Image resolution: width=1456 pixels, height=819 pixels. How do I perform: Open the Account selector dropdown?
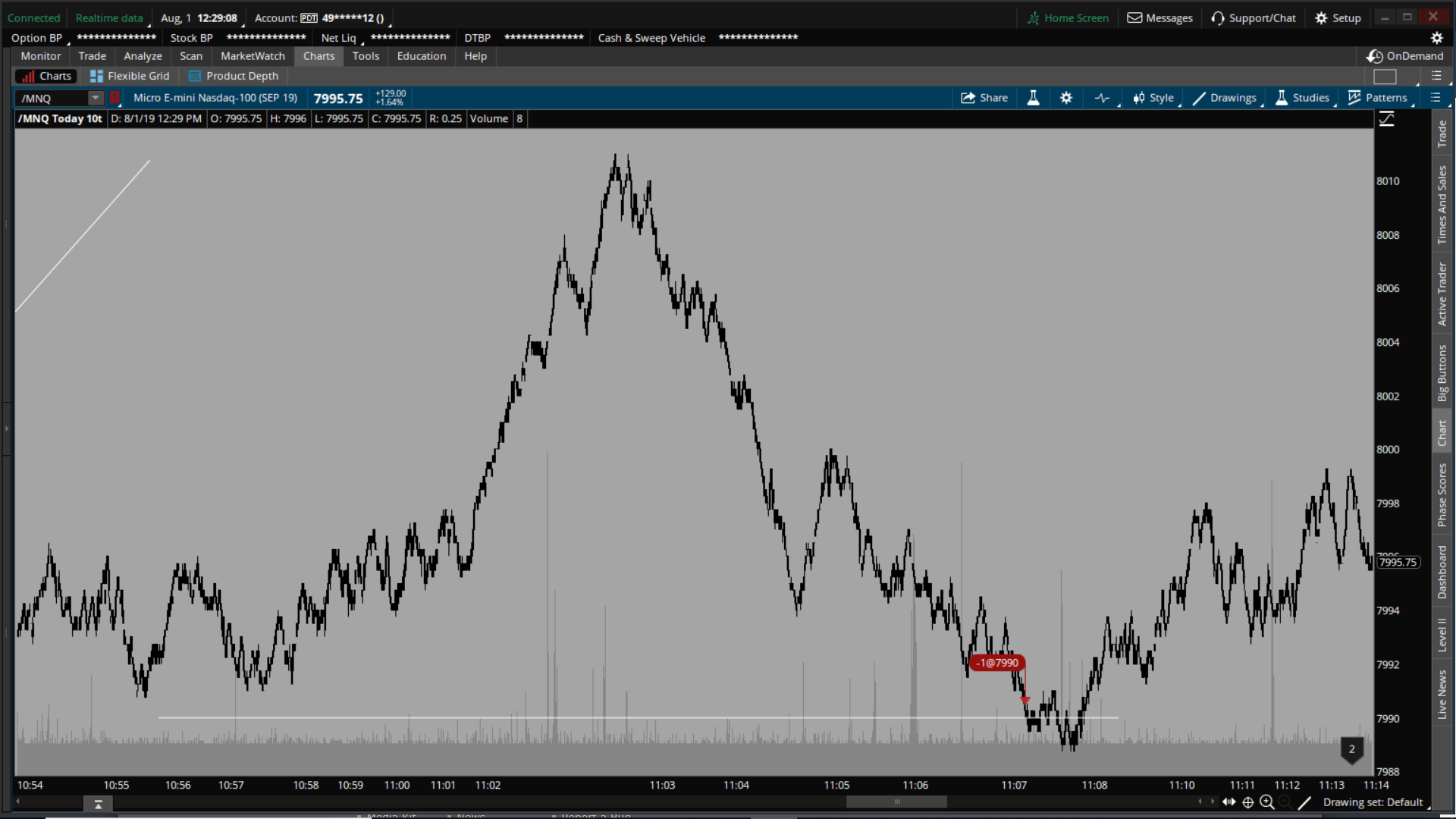click(321, 18)
